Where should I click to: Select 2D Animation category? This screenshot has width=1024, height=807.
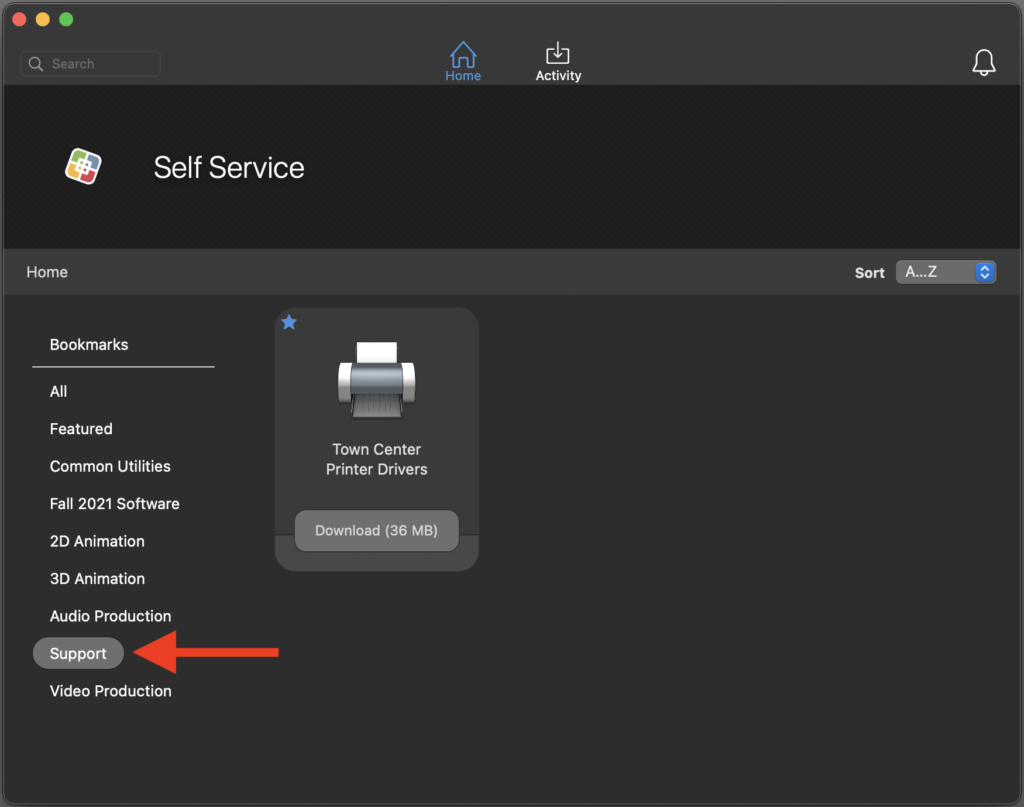coord(97,541)
